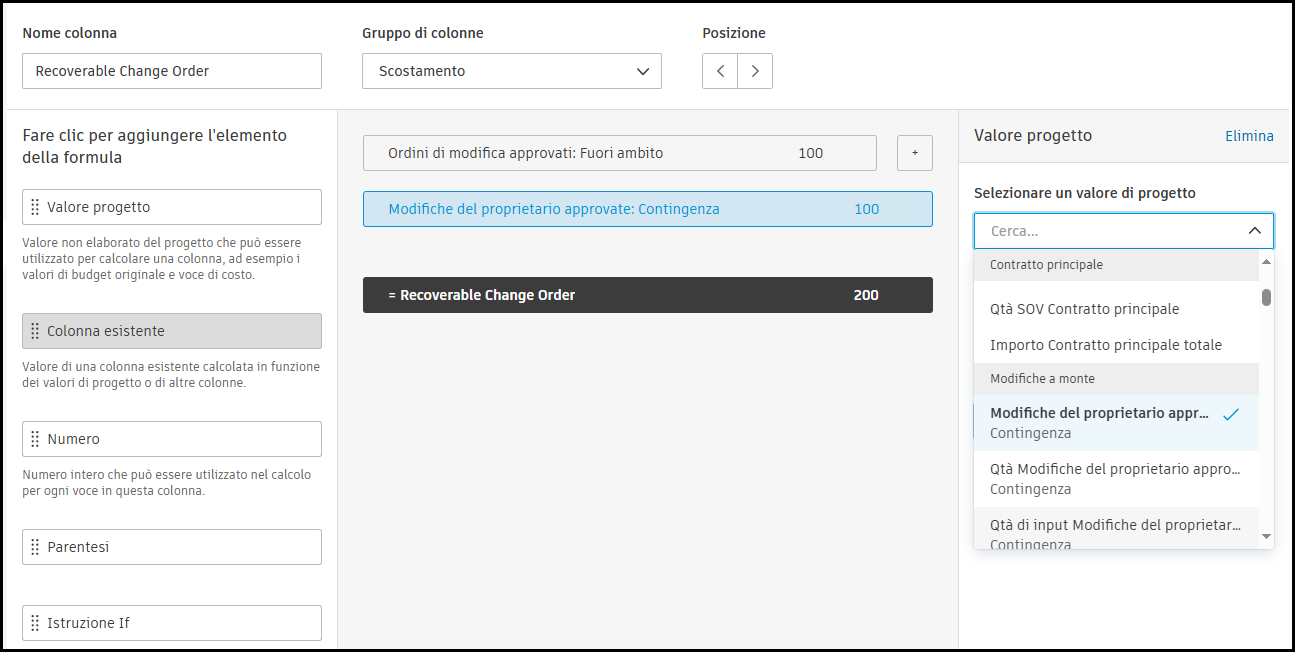
Task: Click the Istruzione If drag handle icon
Action: point(36,623)
